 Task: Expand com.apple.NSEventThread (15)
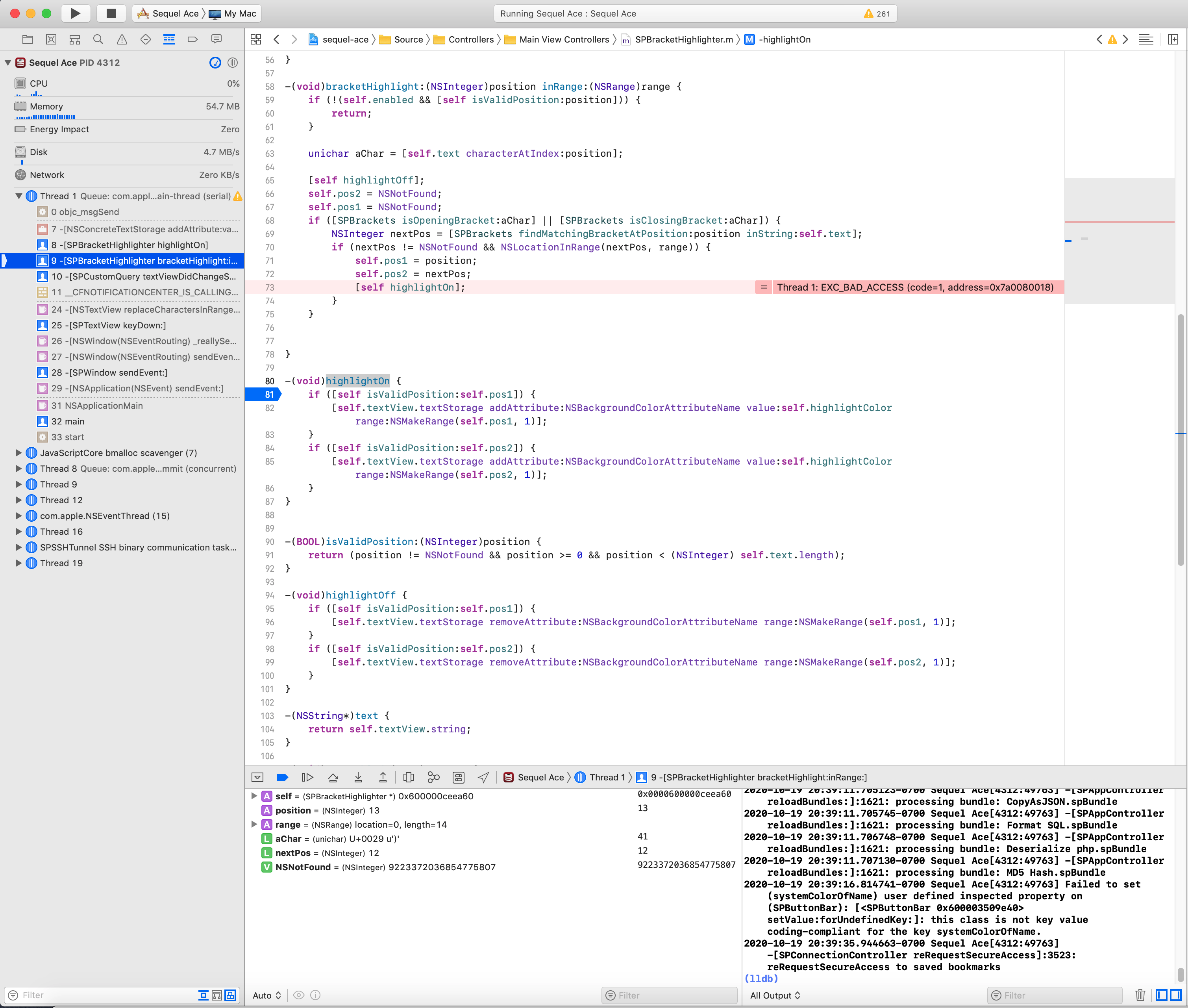tap(19, 515)
